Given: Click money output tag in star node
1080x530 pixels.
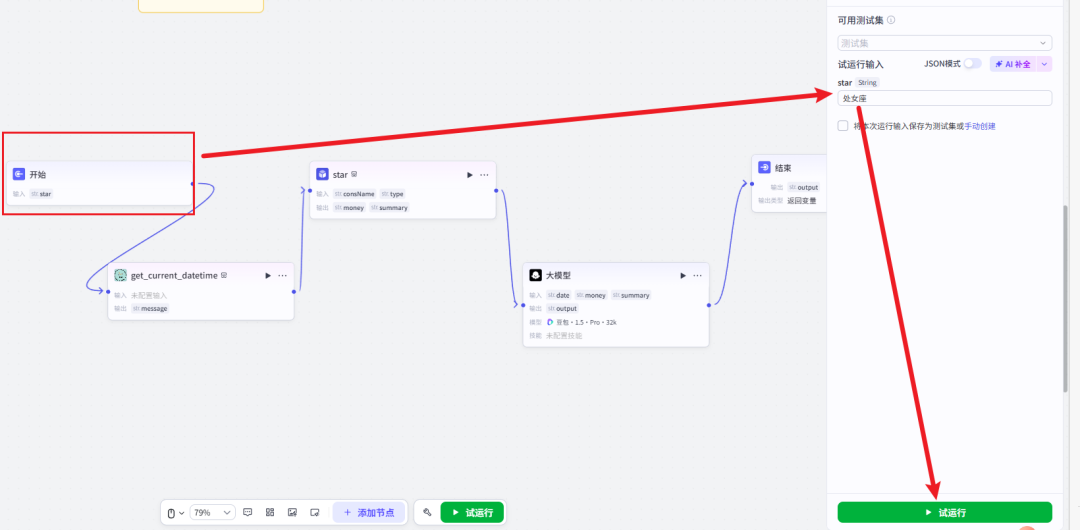Looking at the screenshot, I should pos(350,207).
